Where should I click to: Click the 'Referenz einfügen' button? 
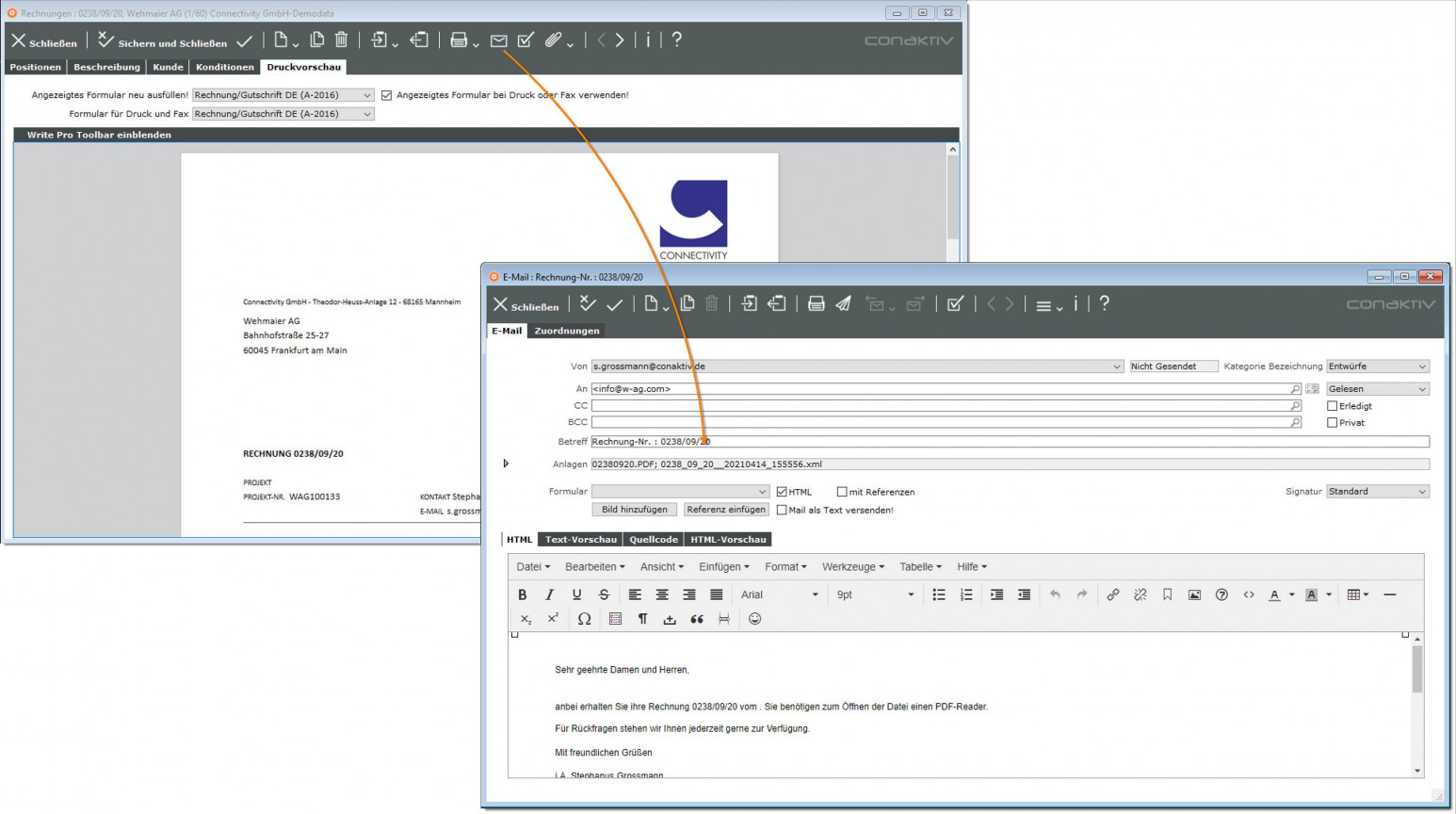tap(726, 510)
